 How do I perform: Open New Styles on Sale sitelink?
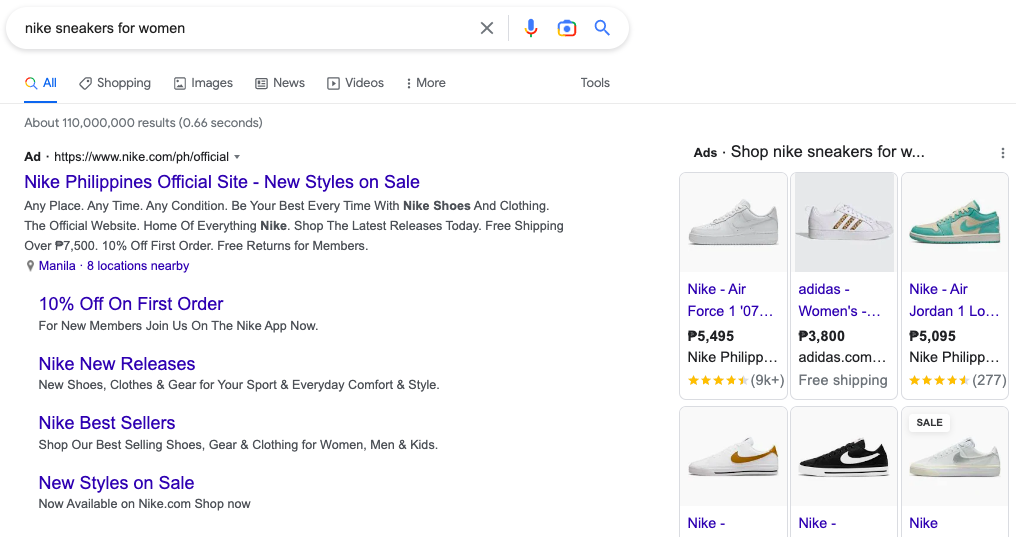click(116, 483)
